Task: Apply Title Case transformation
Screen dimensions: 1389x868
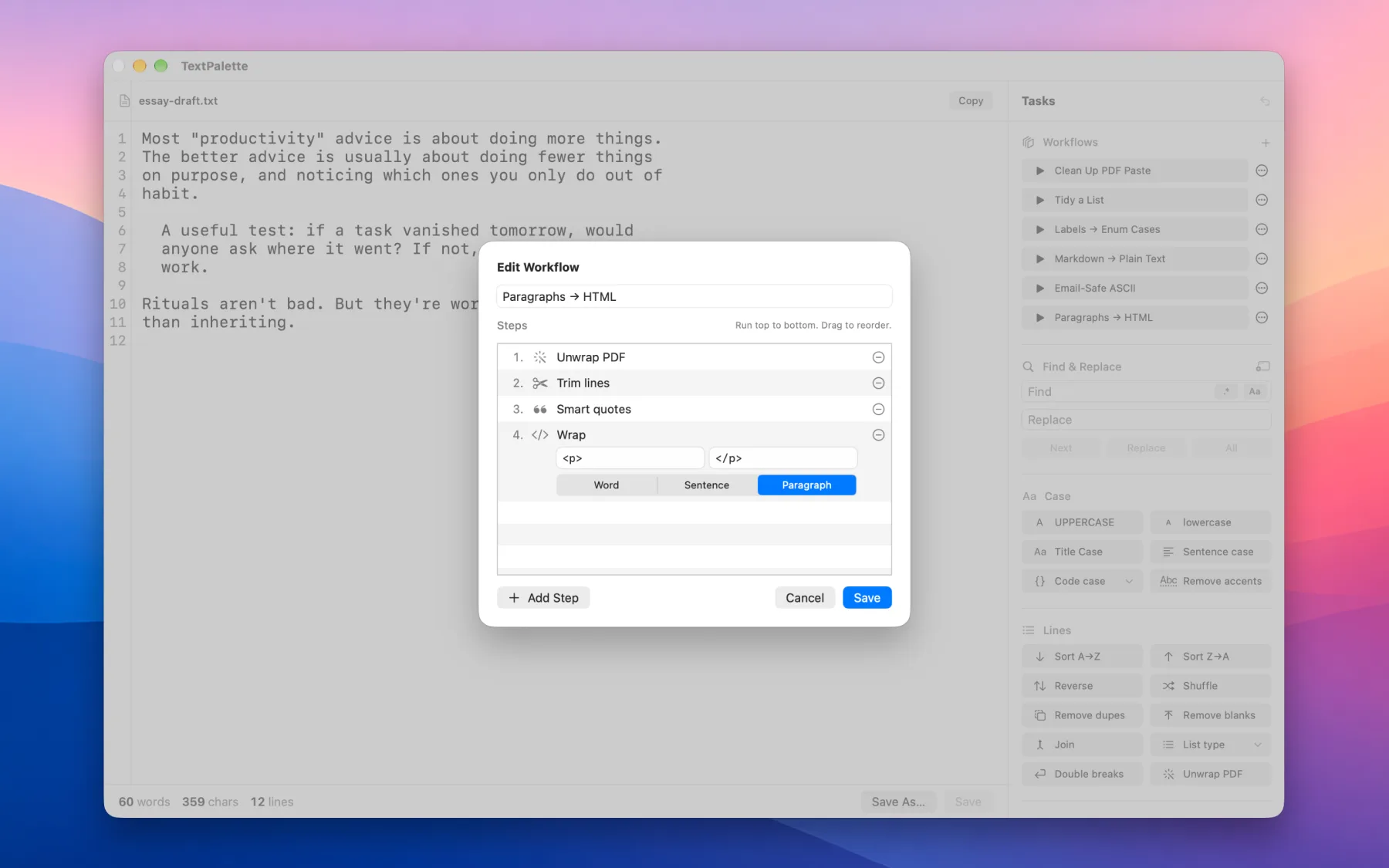Action: pyautogui.click(x=1083, y=552)
